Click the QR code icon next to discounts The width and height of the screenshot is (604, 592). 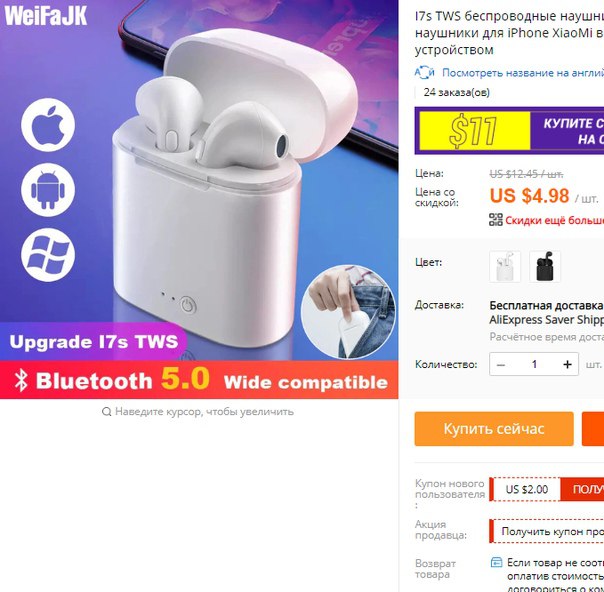click(x=496, y=220)
